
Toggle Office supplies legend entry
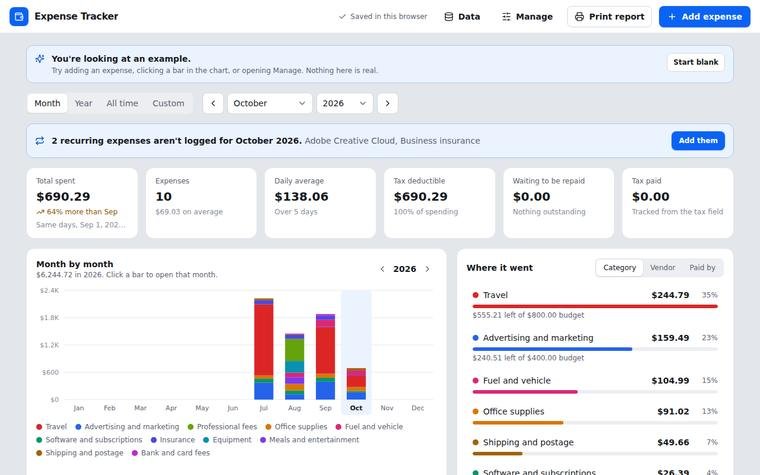click(296, 427)
